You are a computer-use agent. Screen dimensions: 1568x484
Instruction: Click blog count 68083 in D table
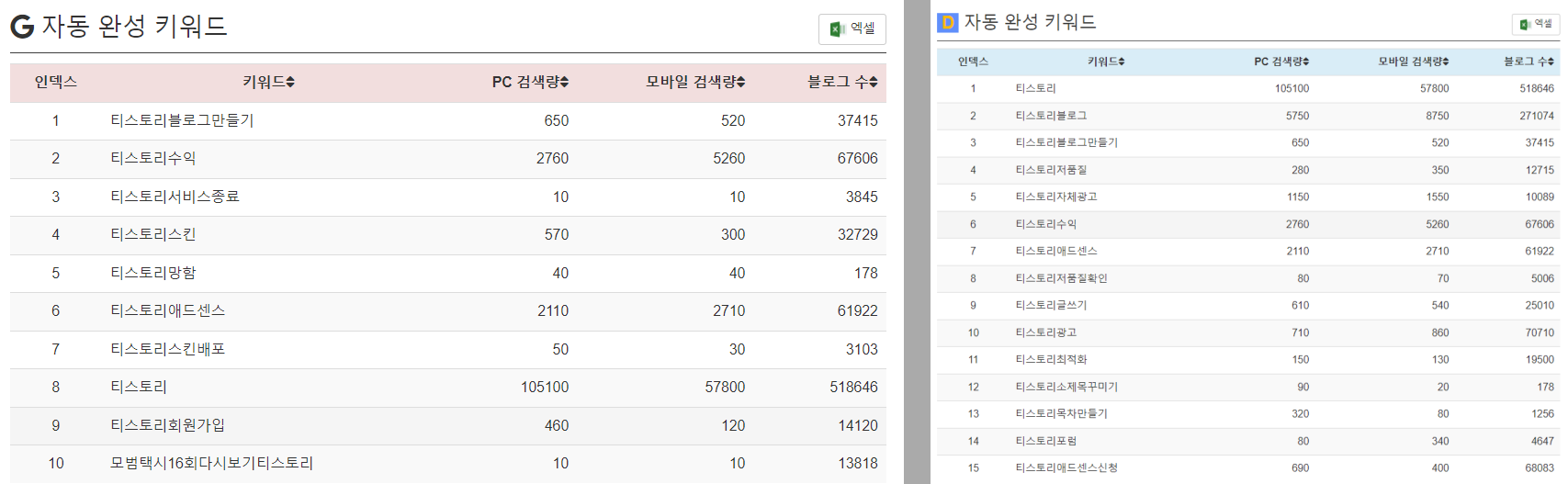tap(1540, 467)
